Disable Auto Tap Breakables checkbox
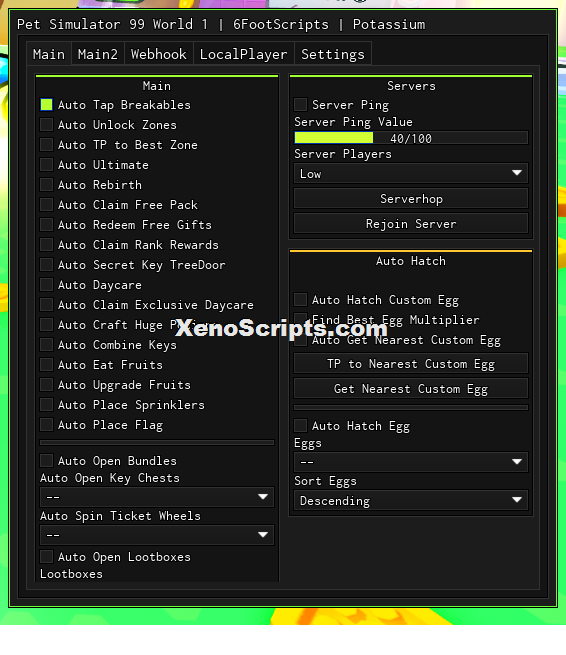 46,105
